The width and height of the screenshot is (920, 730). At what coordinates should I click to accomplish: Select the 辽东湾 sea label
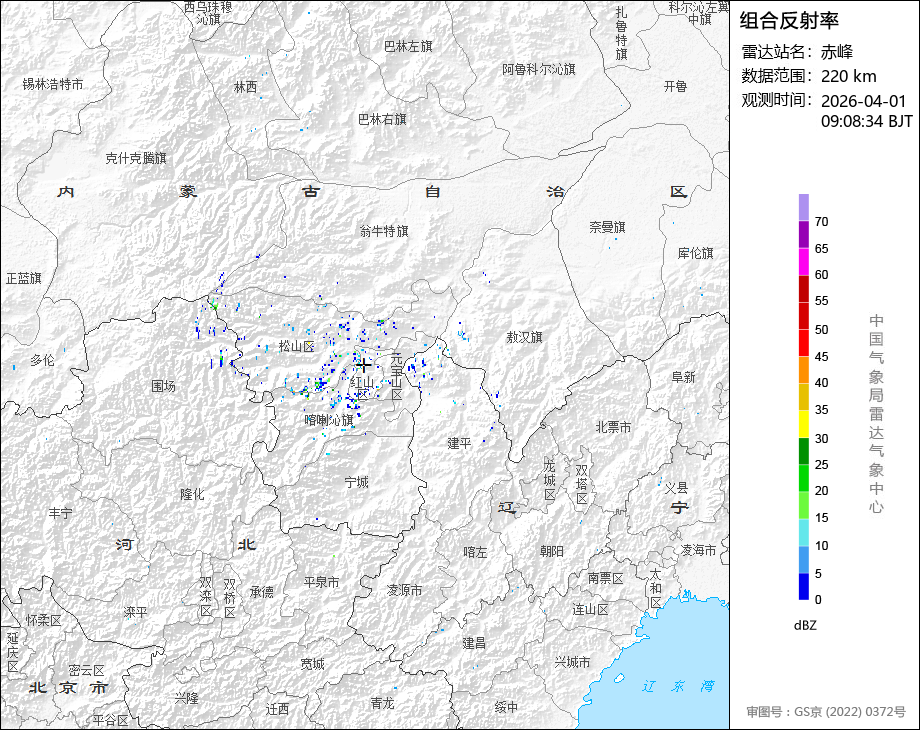pyautogui.click(x=678, y=686)
